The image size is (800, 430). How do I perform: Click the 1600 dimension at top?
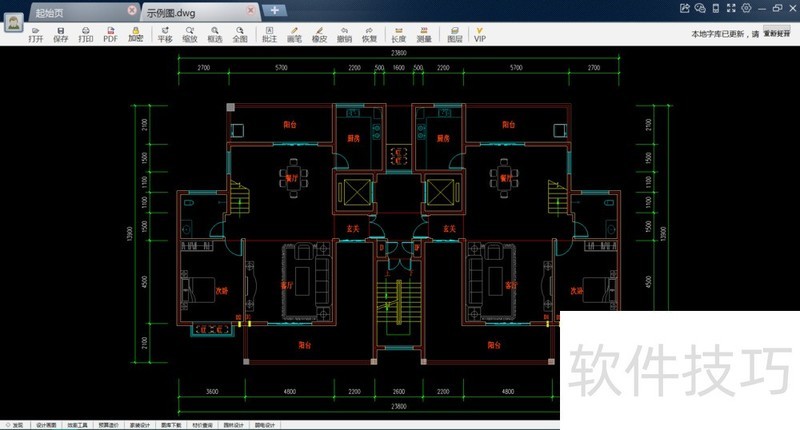(x=398, y=68)
